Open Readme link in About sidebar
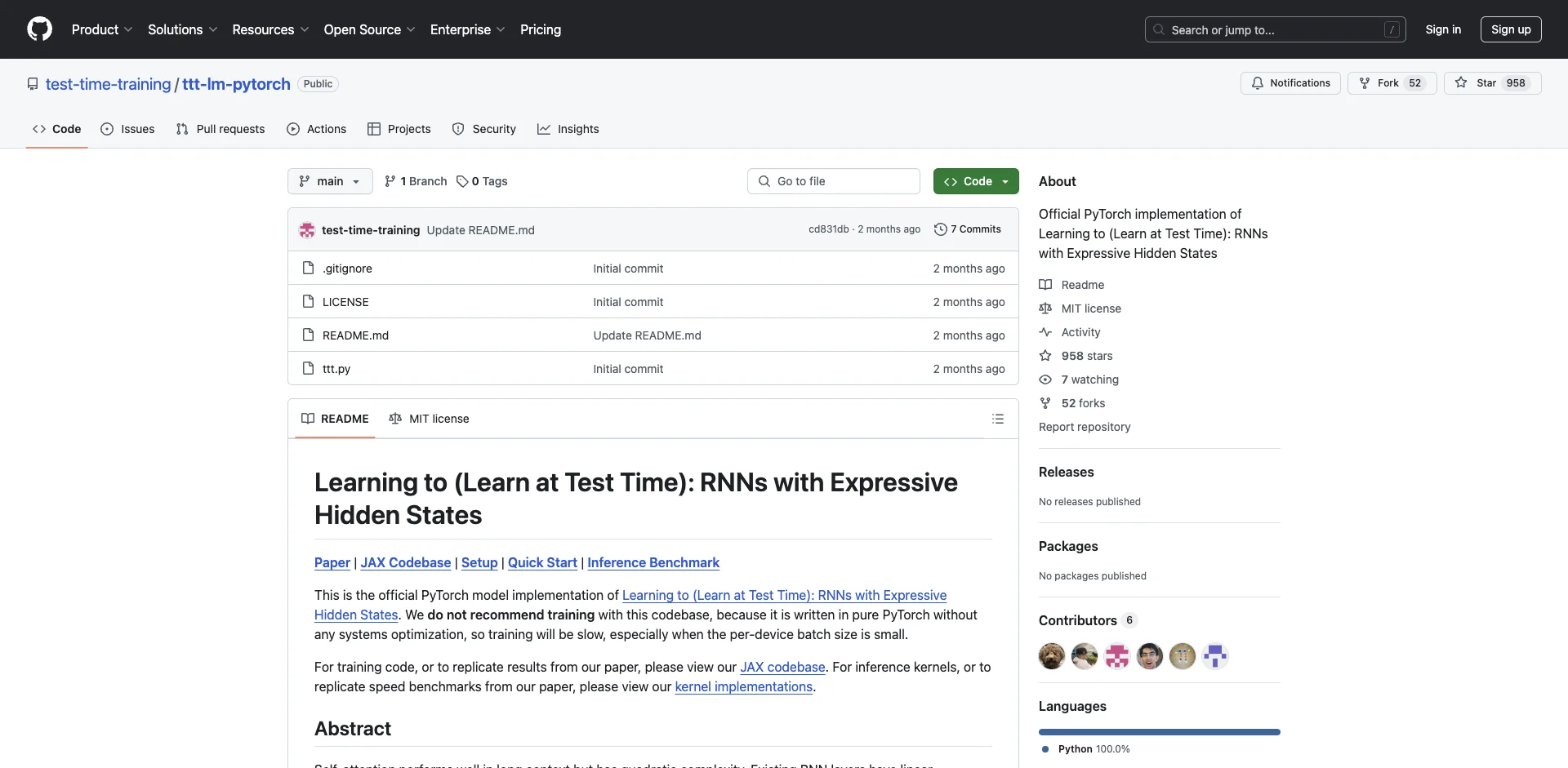This screenshot has height=768, width=1568. click(x=1071, y=285)
